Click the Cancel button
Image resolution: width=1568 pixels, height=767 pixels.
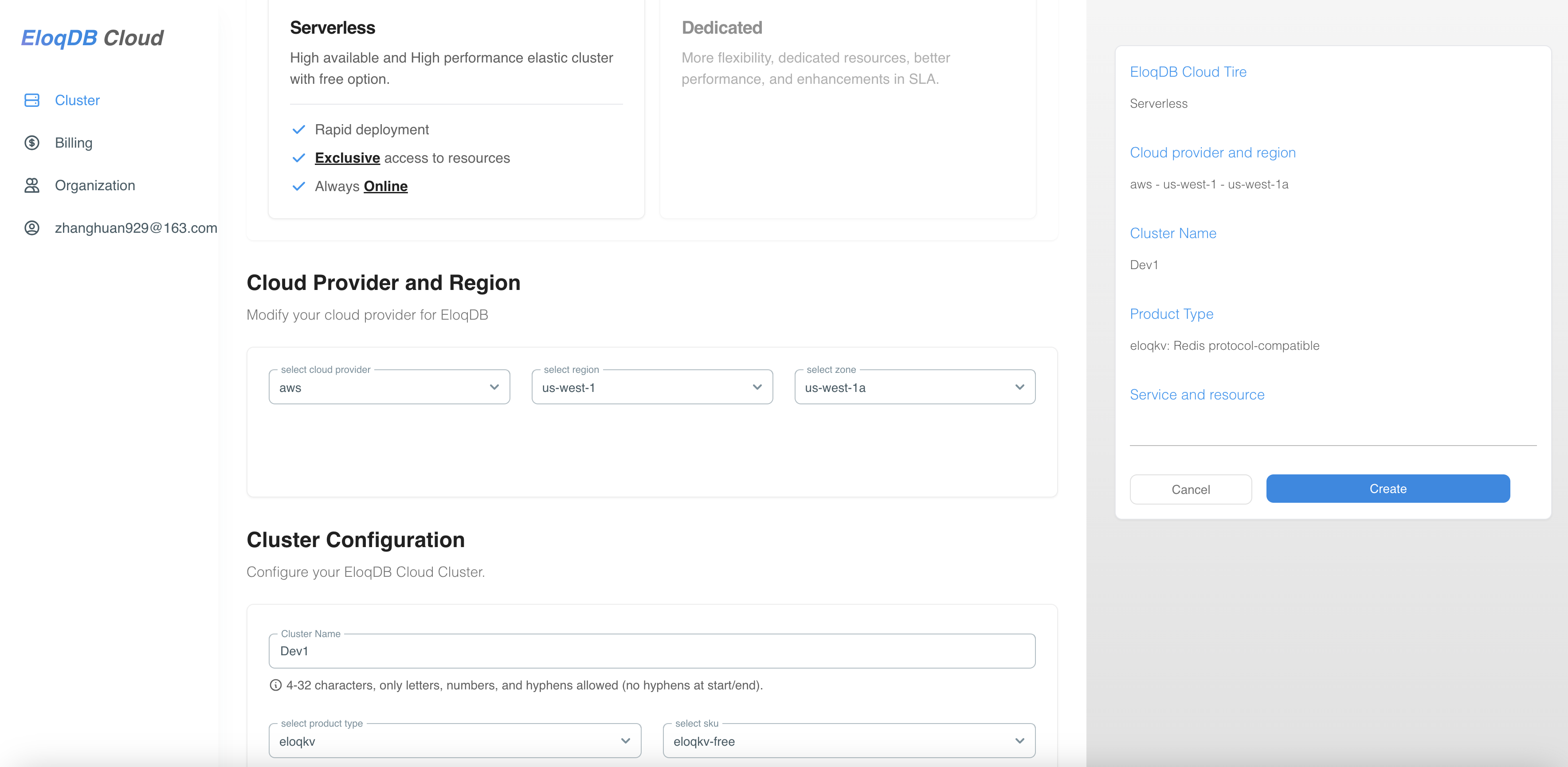[x=1191, y=489]
